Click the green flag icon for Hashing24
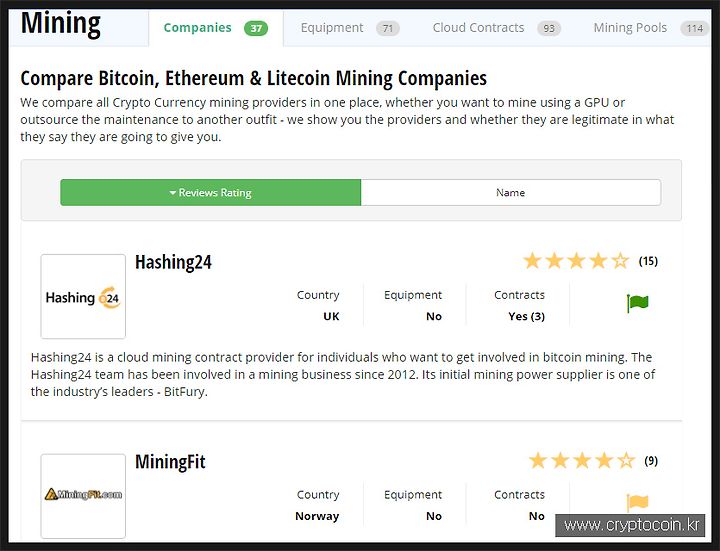This screenshot has height=551, width=720. click(637, 303)
